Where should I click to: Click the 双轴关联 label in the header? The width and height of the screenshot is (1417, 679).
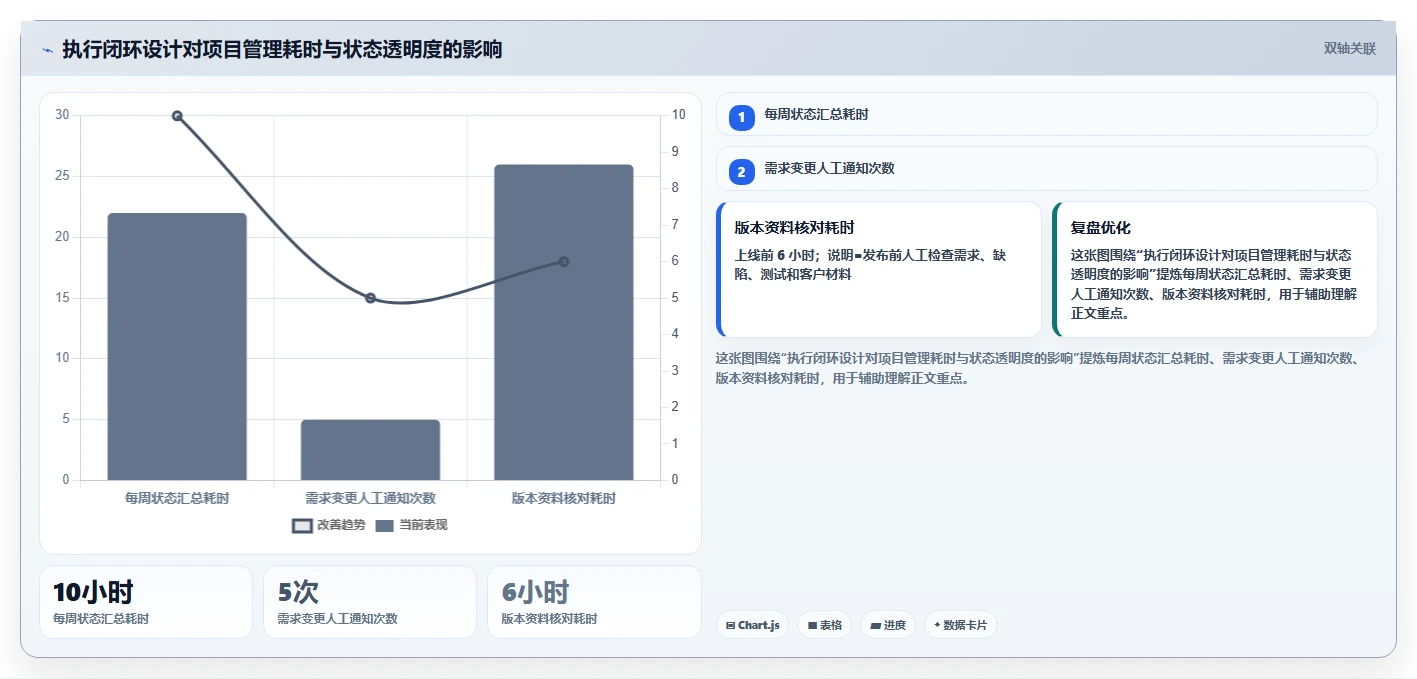[x=1350, y=49]
